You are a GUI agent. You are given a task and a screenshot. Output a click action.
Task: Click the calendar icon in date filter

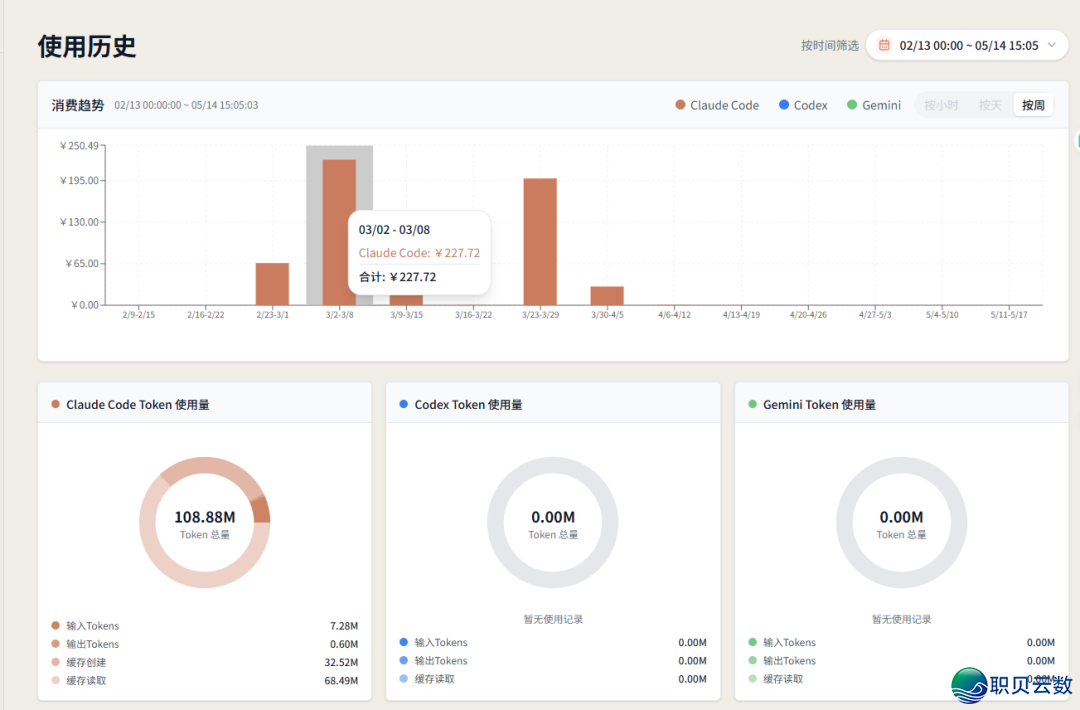pyautogui.click(x=884, y=45)
